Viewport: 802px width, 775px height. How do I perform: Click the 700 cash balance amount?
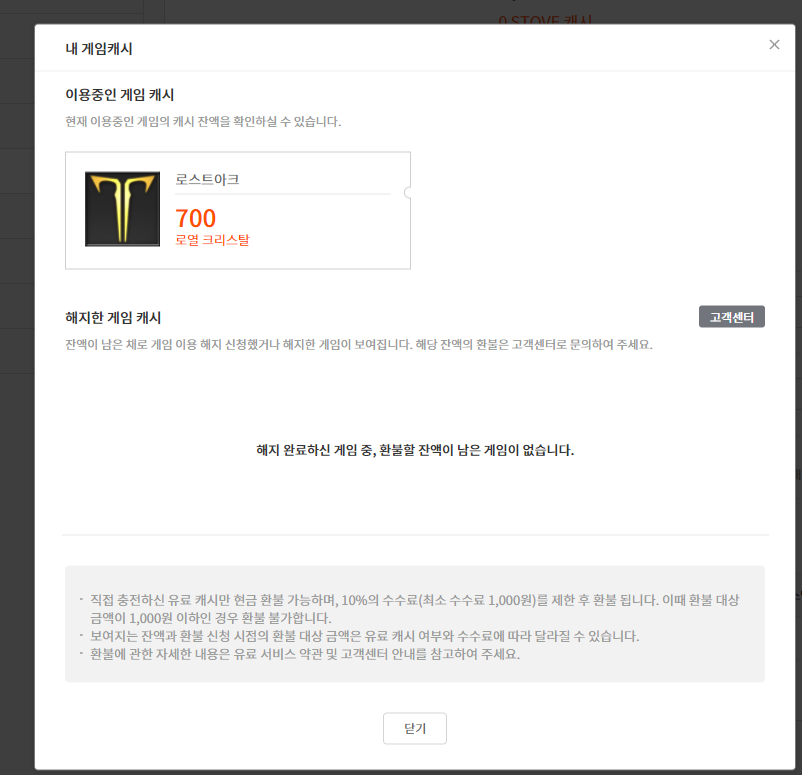pos(195,218)
